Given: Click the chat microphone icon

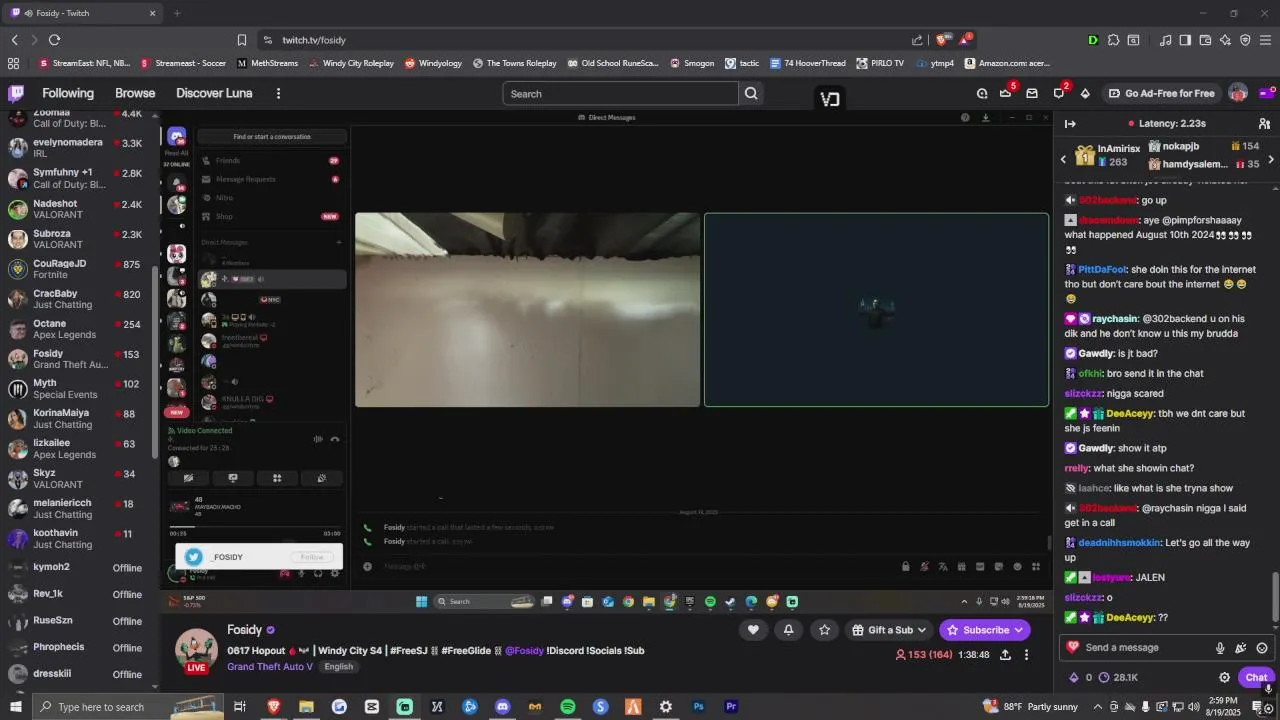Looking at the screenshot, I should pyautogui.click(x=1220, y=647).
